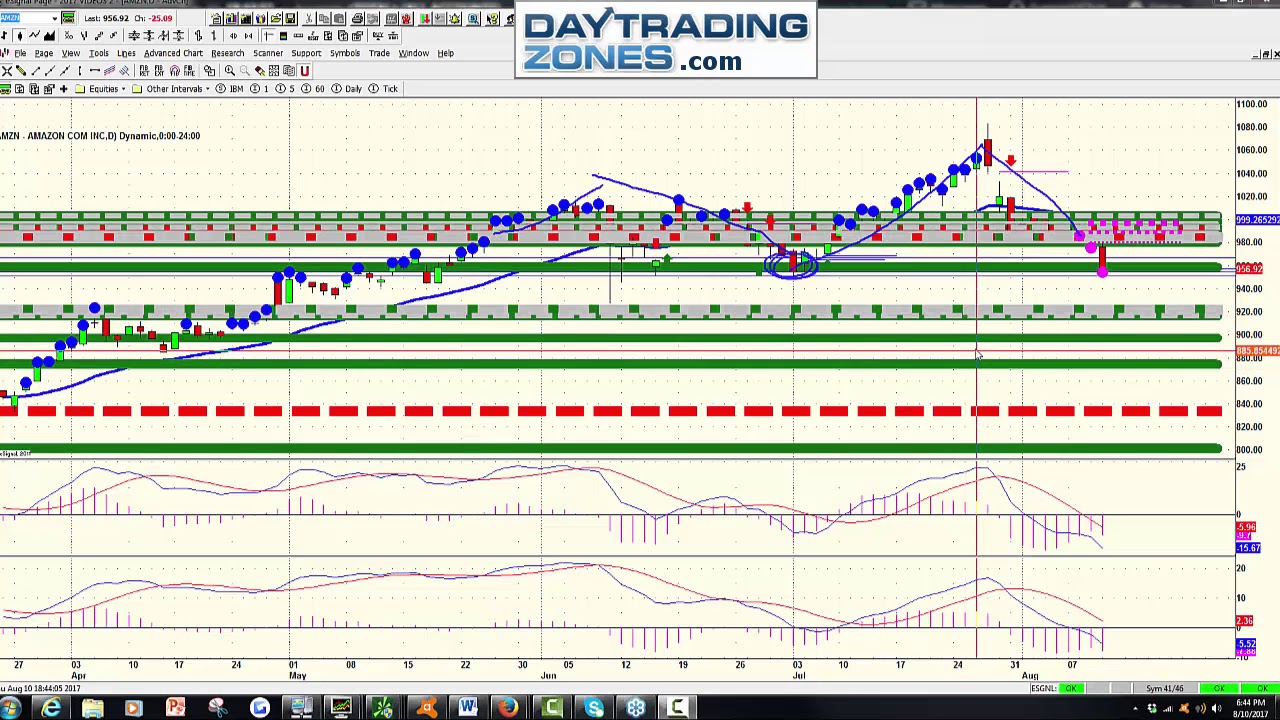
Task: Click the green quote window icon beside the symbol box
Action: (68, 18)
